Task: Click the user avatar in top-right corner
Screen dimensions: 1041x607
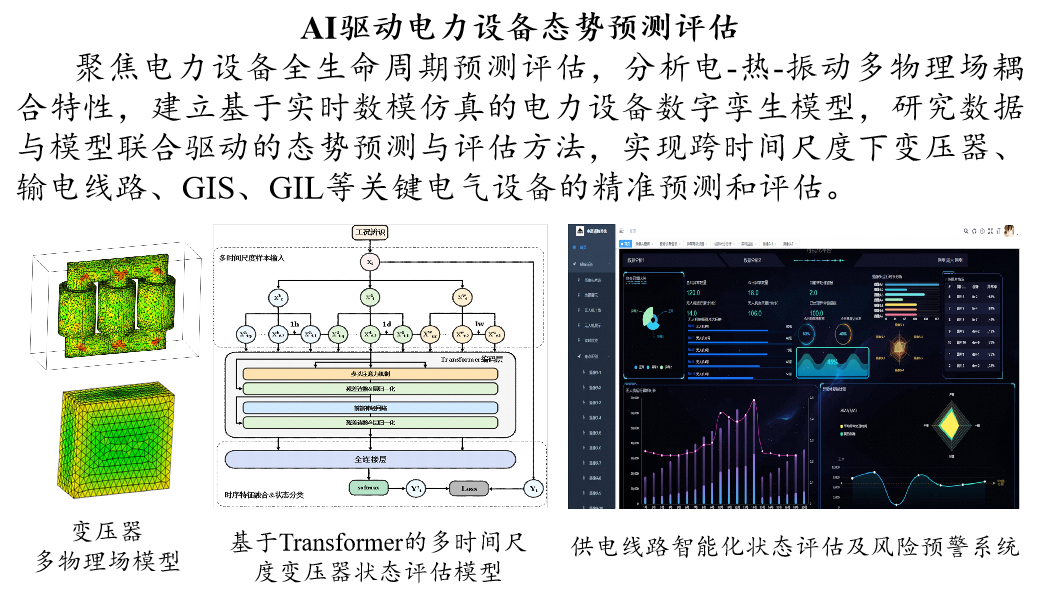Action: [1010, 231]
